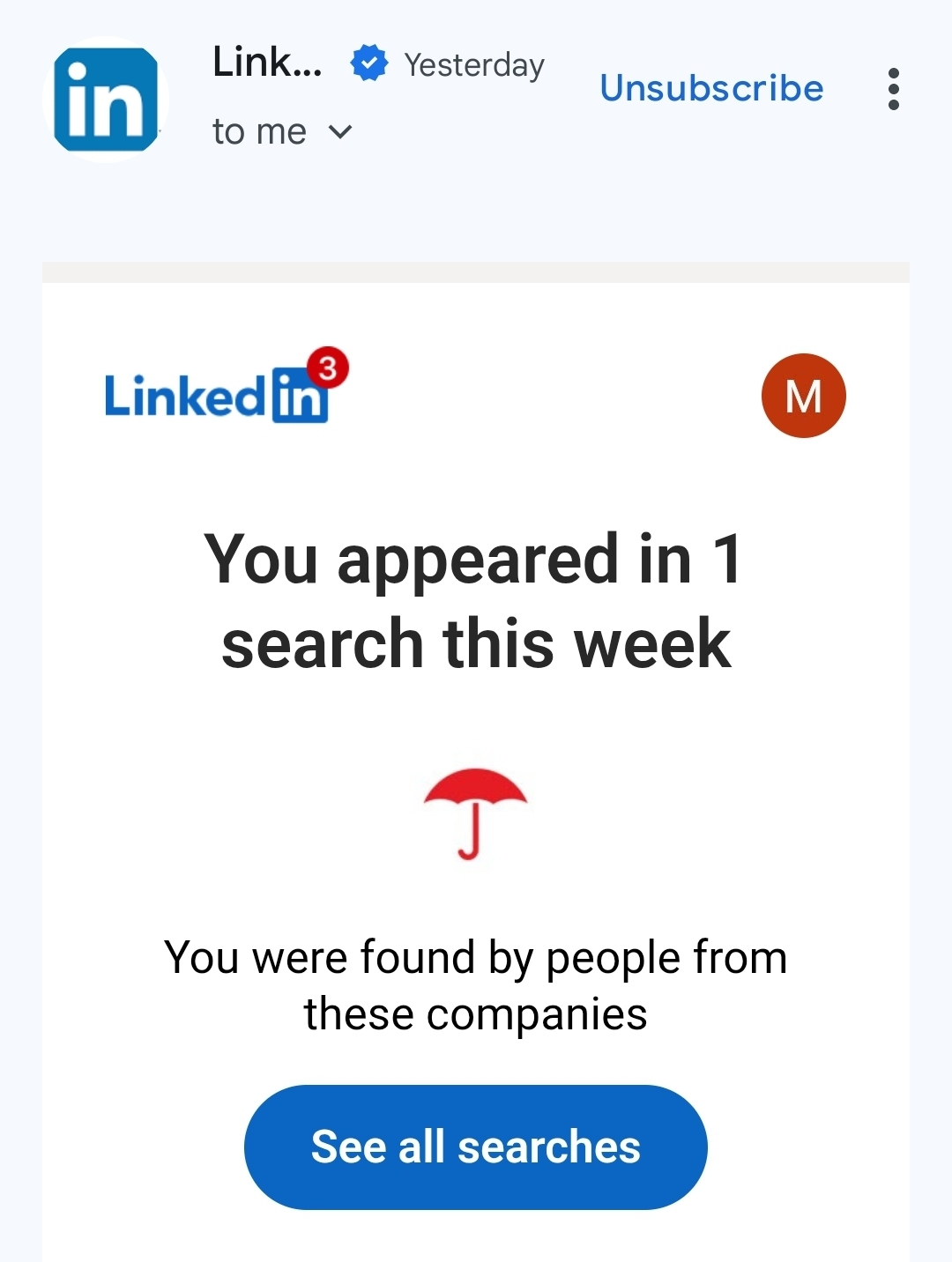Click the truncated sender name 'Link...'
952x1262 pixels.
point(267,63)
